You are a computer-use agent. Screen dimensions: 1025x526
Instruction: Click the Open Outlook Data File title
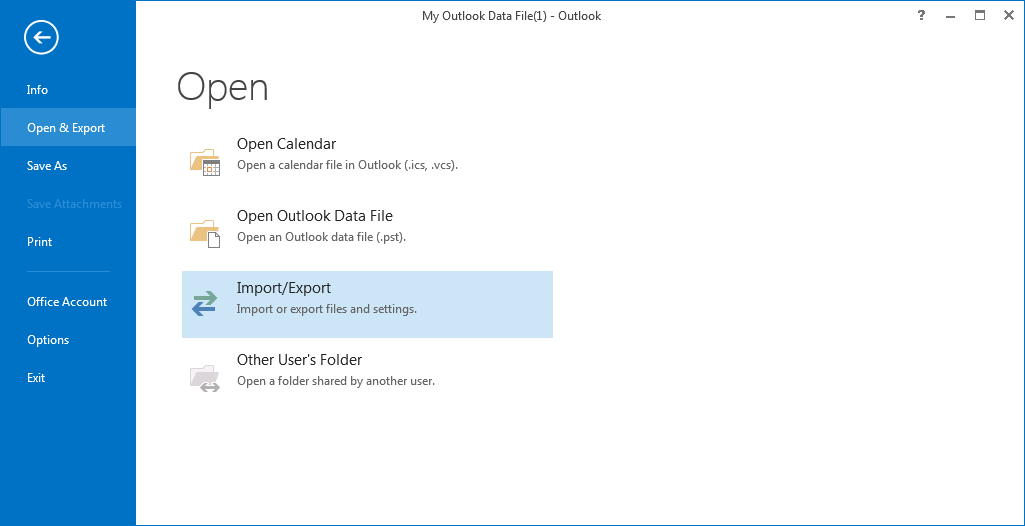314,216
